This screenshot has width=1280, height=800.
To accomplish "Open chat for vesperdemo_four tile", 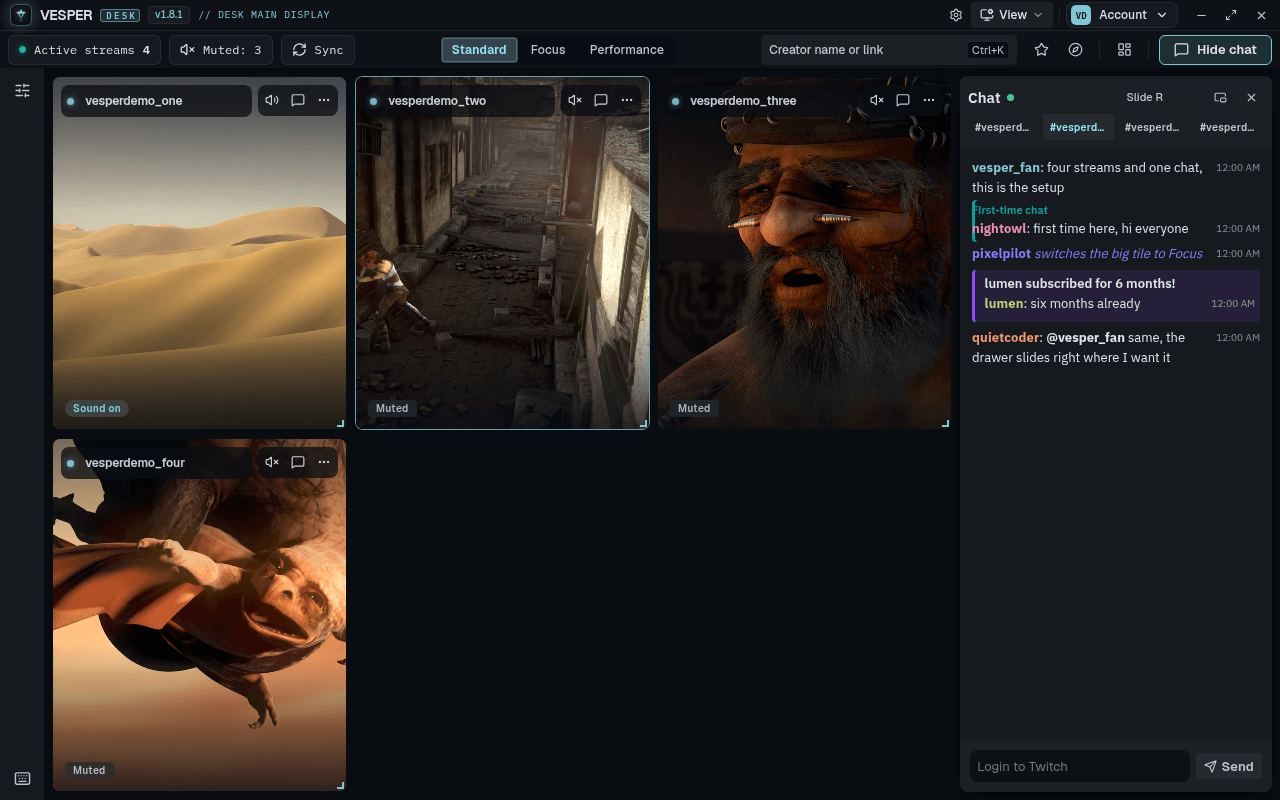I will pyautogui.click(x=298, y=462).
